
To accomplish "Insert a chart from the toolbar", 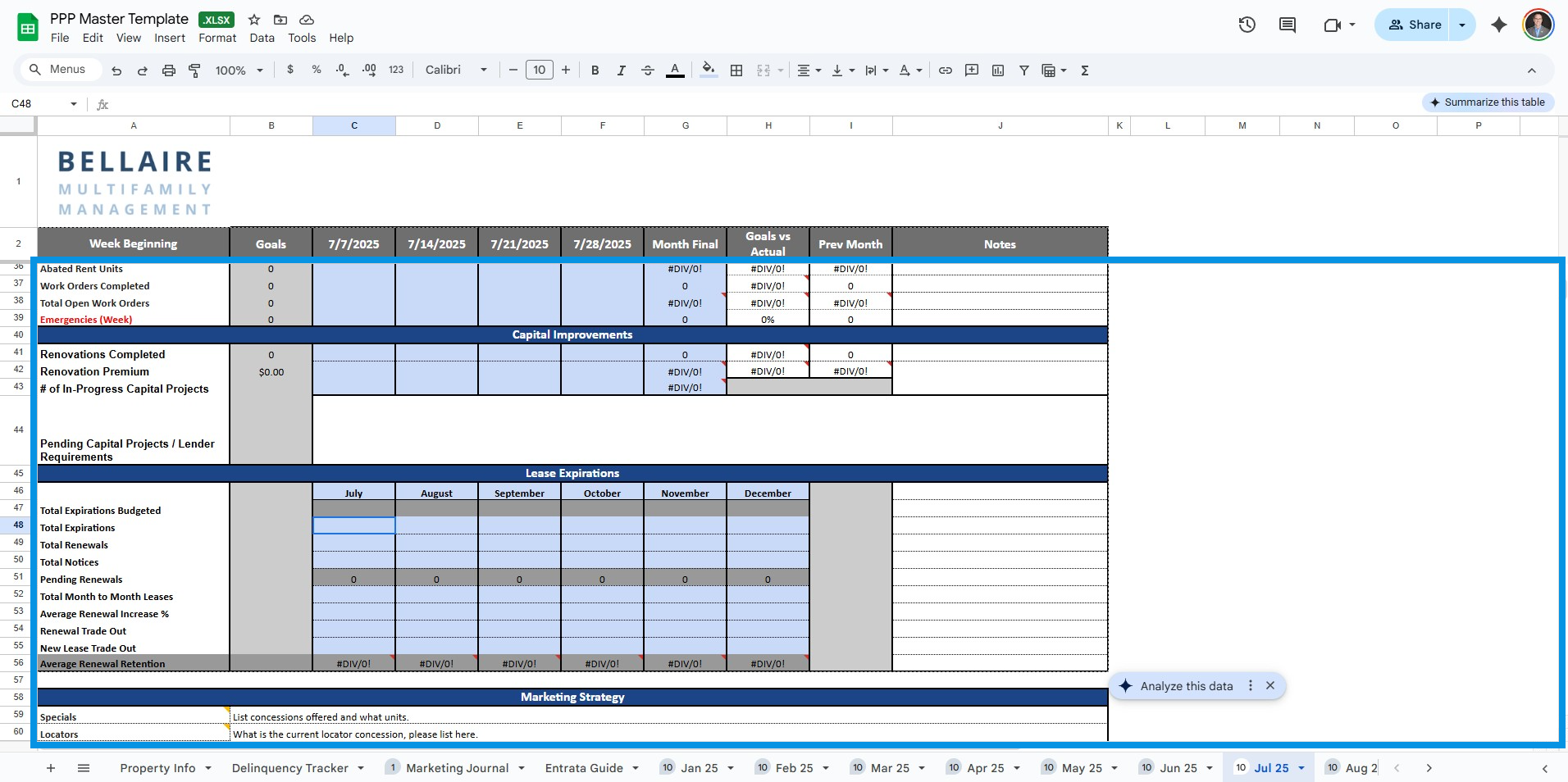I will point(998,70).
